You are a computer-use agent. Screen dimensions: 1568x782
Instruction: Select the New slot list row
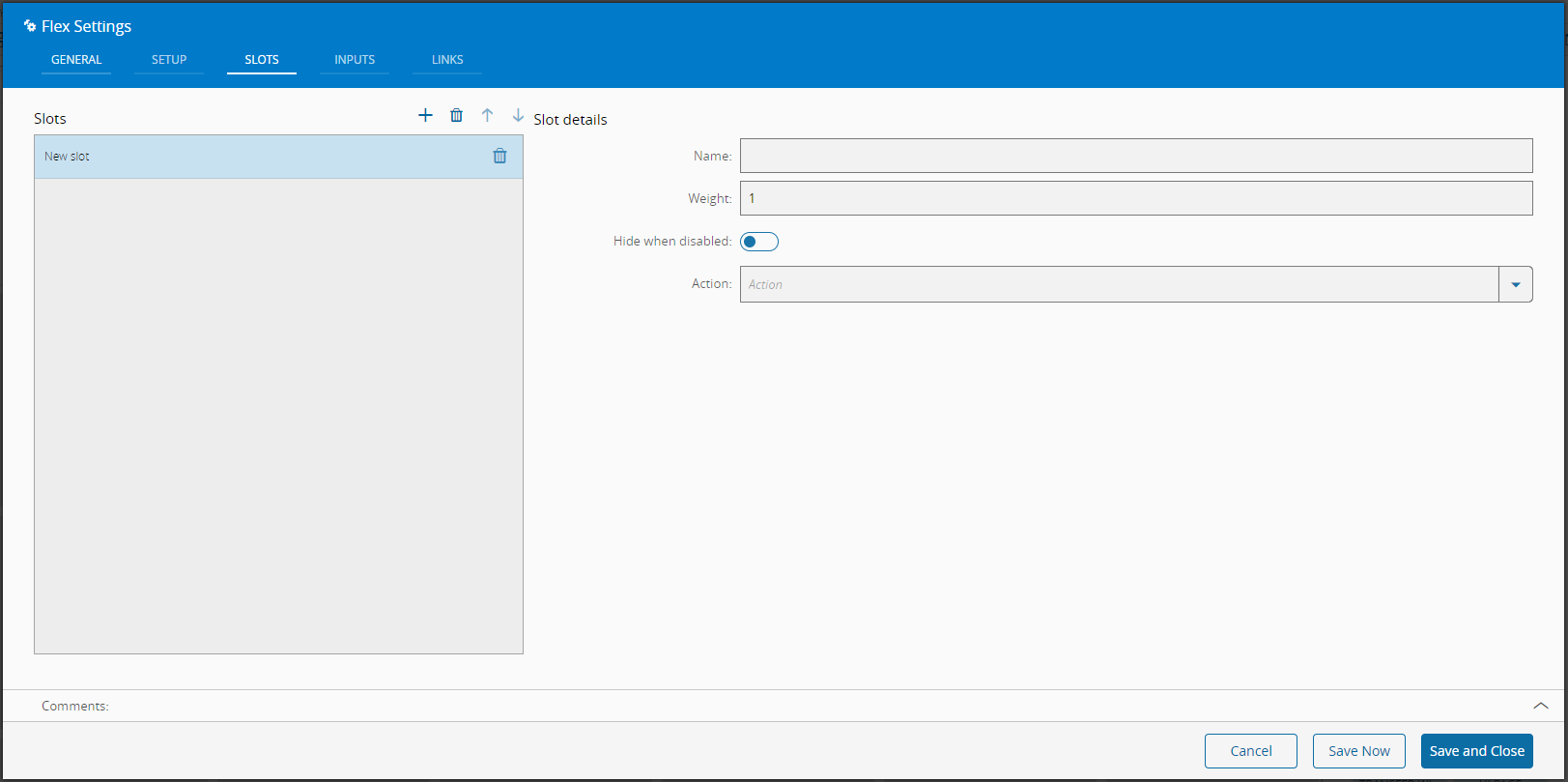pyautogui.click(x=278, y=157)
